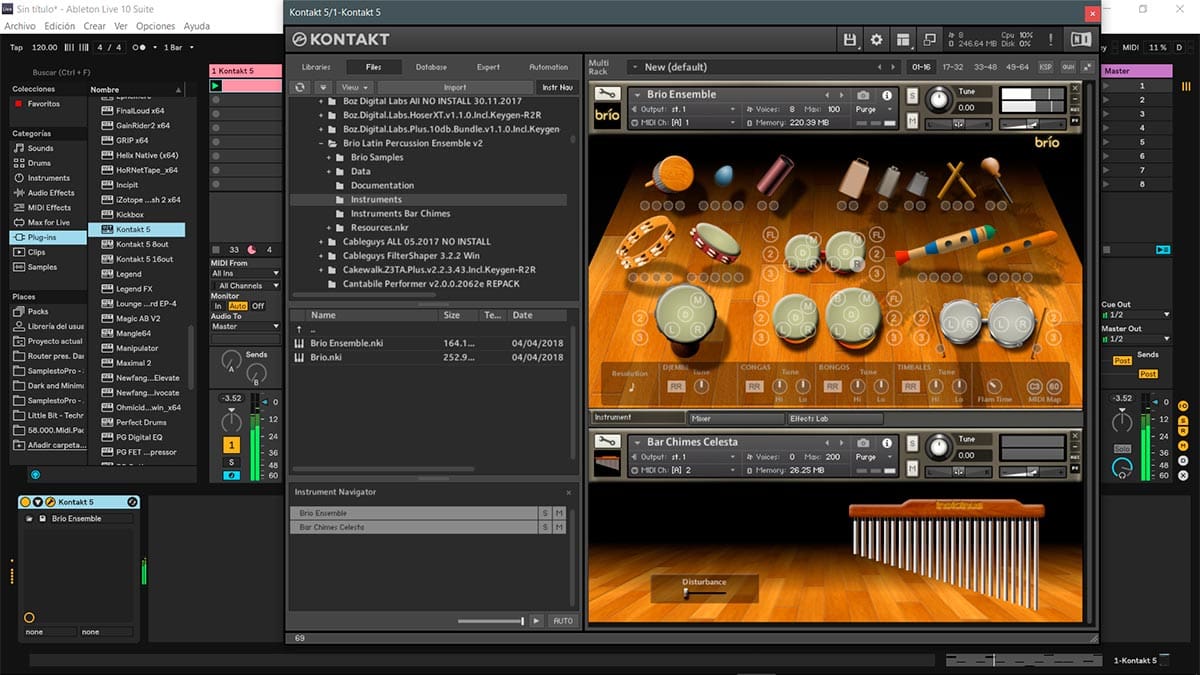Open Kontakt's workspace layout menu
The width and height of the screenshot is (1200, 675).
[x=904, y=39]
